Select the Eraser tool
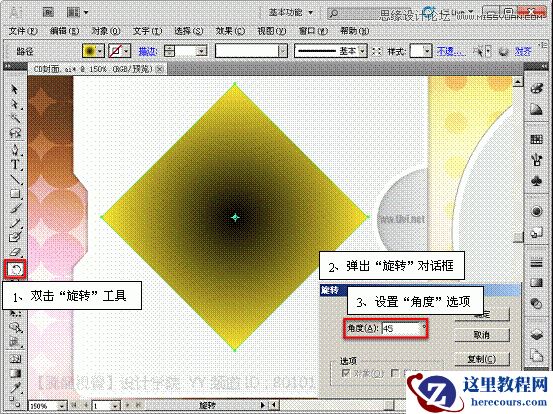 click(15, 252)
